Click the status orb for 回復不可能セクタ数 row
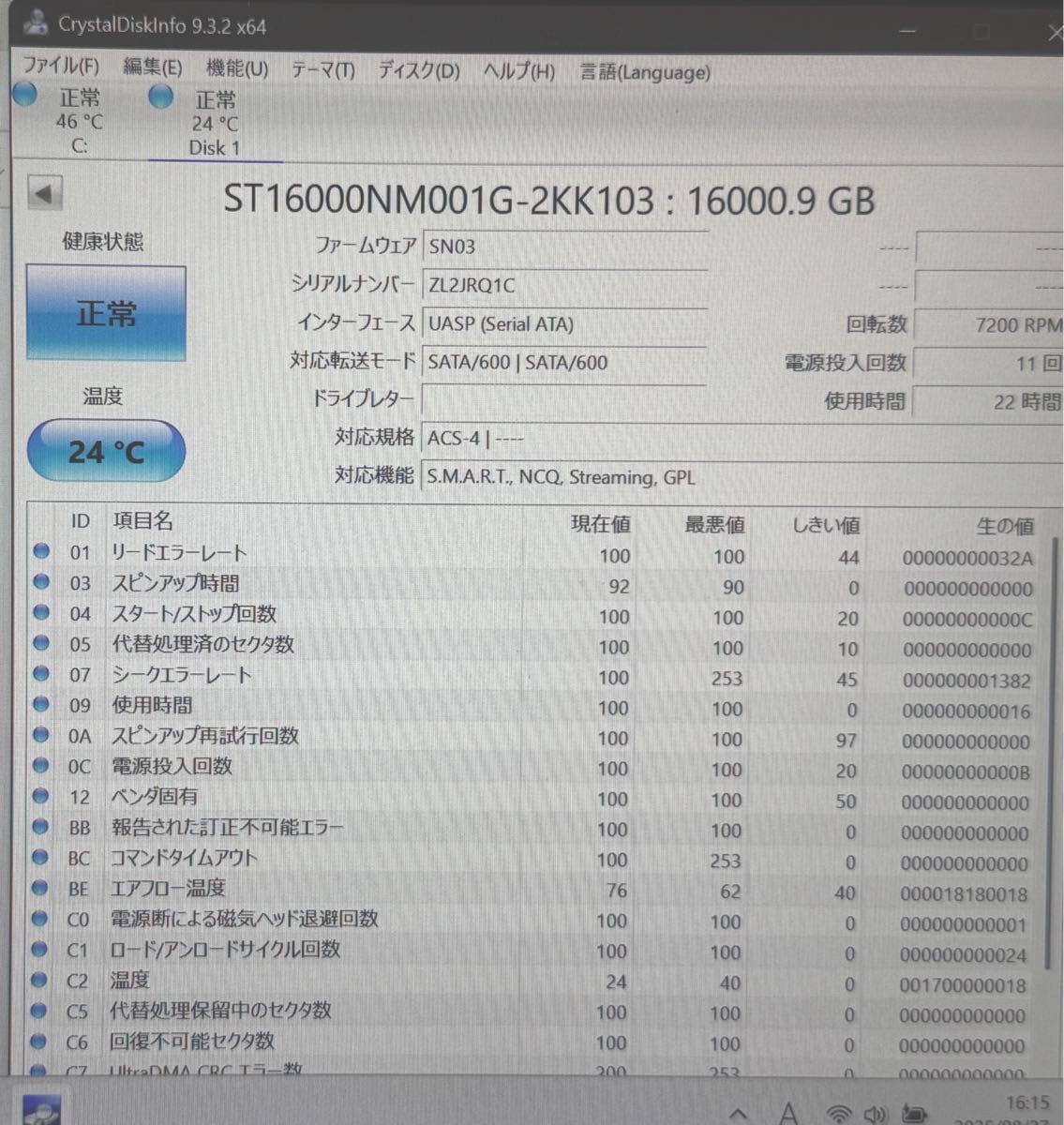The width and height of the screenshot is (1064, 1125). click(x=39, y=1041)
